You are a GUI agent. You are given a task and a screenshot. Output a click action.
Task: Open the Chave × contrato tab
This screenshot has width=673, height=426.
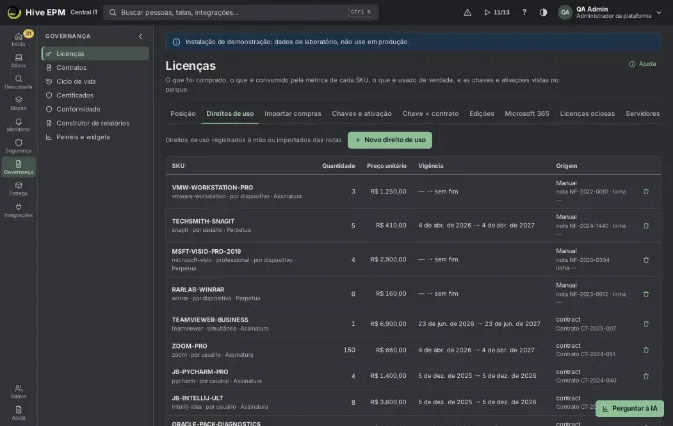(430, 114)
